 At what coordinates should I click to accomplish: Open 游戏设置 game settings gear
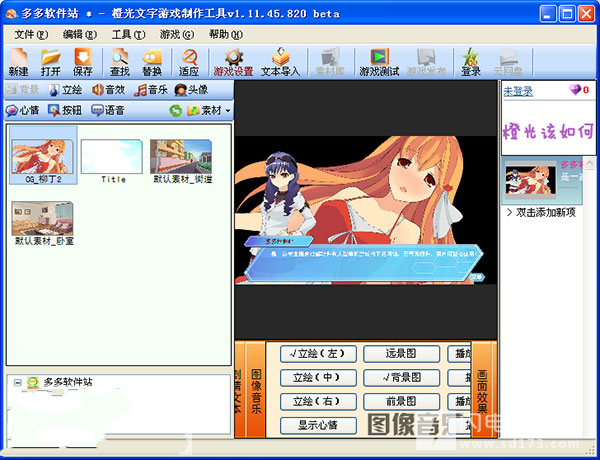coord(233,62)
